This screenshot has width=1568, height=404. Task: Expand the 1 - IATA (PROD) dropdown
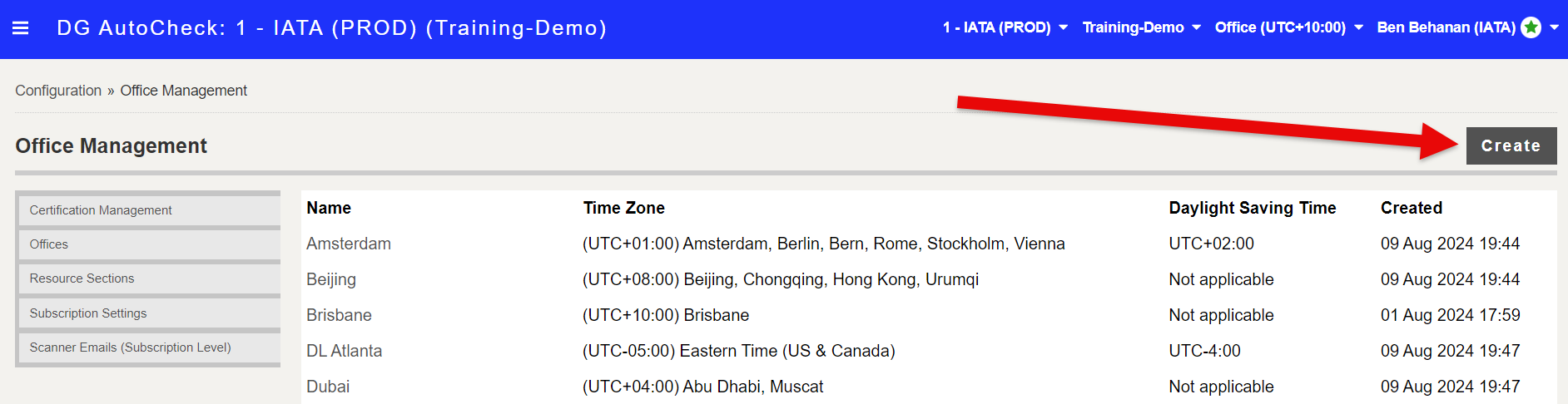(x=1005, y=27)
